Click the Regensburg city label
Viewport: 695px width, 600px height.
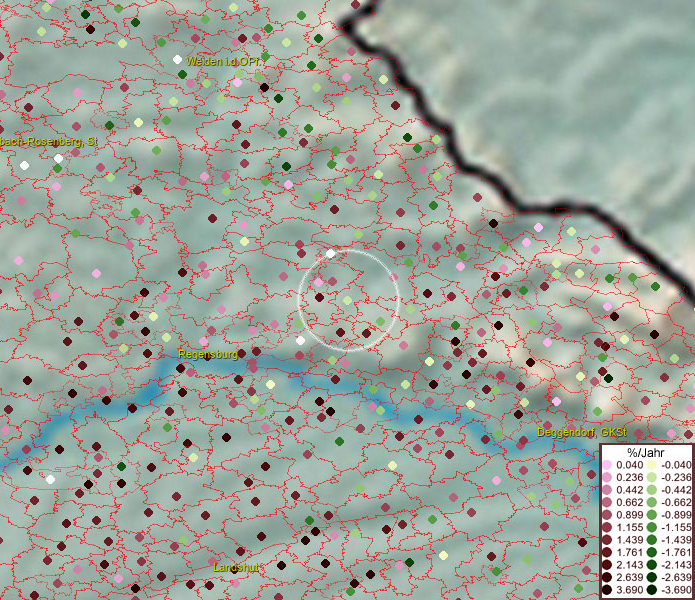[208, 354]
